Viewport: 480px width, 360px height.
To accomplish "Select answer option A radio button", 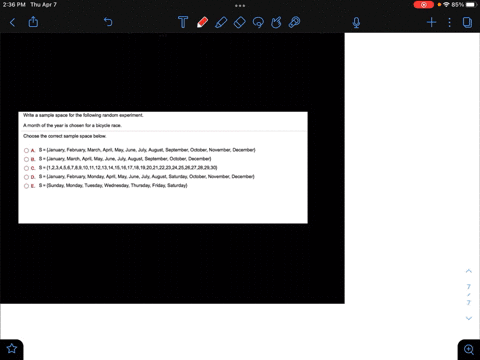I will tap(26, 150).
